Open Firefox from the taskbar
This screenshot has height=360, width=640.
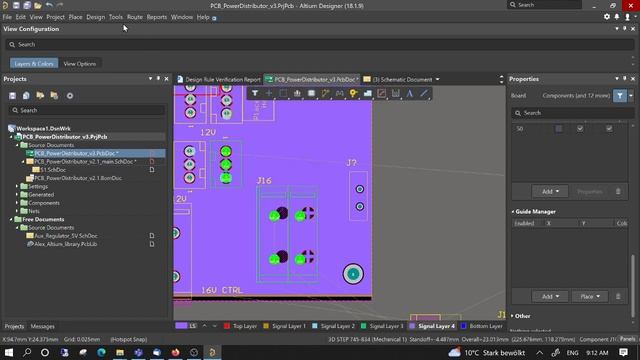pyautogui.click(x=176, y=352)
